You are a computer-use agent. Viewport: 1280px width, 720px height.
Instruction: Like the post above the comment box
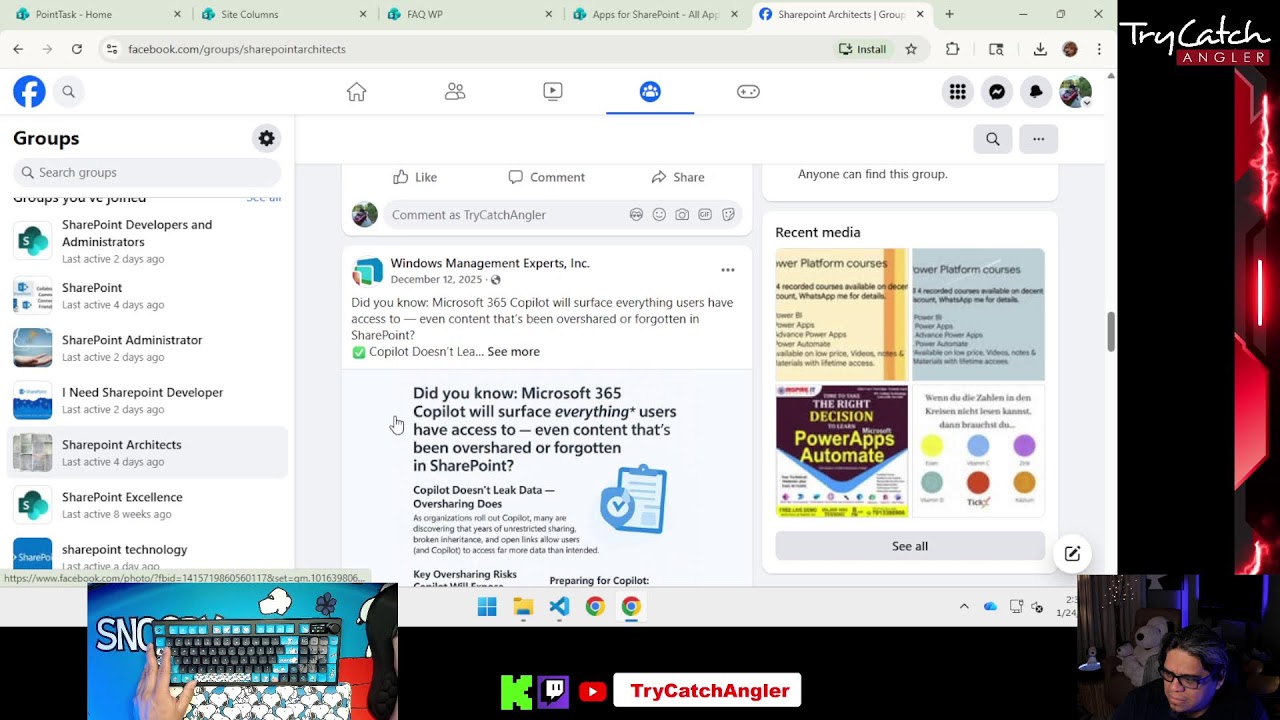pos(415,177)
